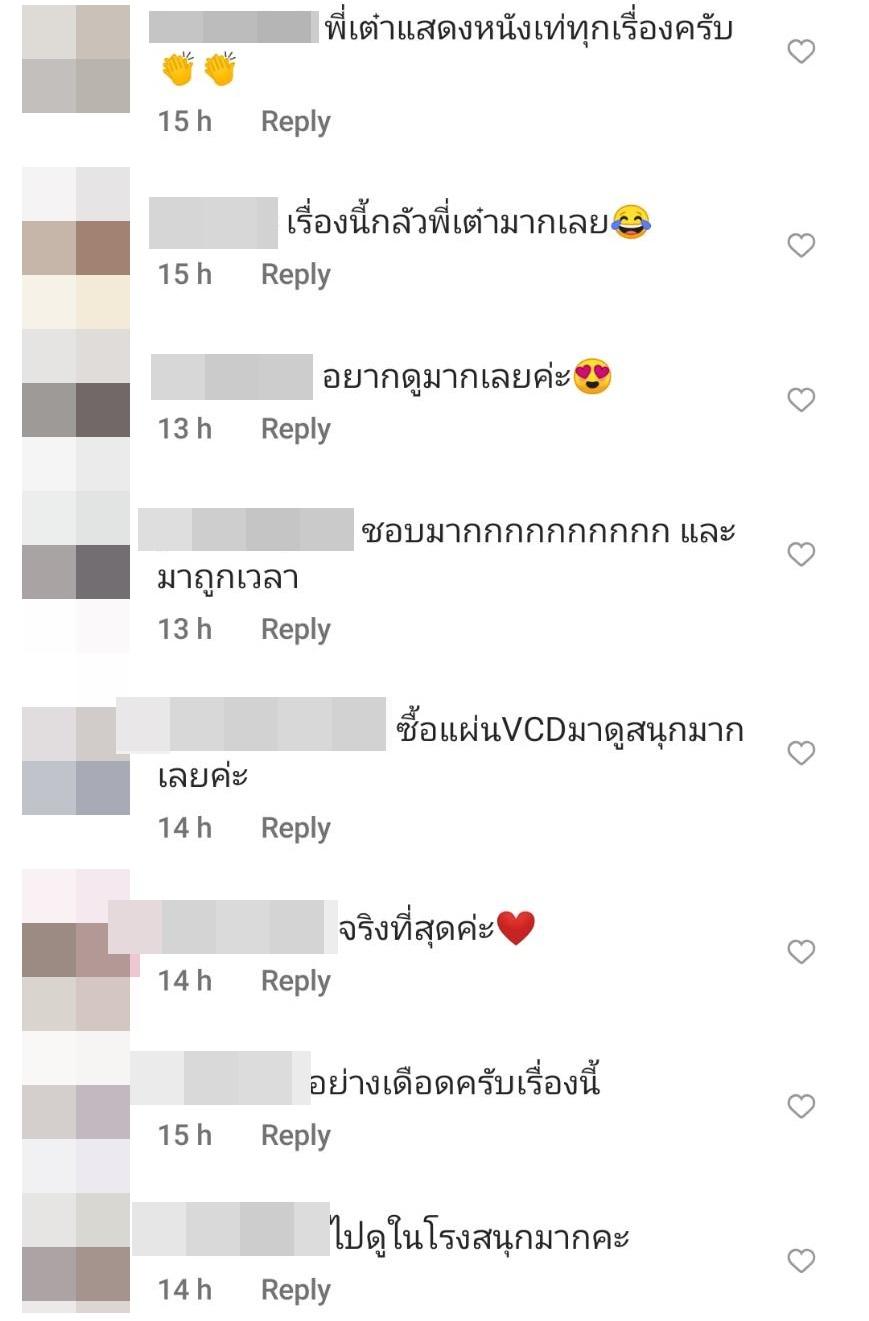Open blurred username before 'ชอบมากกกก'
Screen dimensions: 869x1321
(x=246, y=530)
